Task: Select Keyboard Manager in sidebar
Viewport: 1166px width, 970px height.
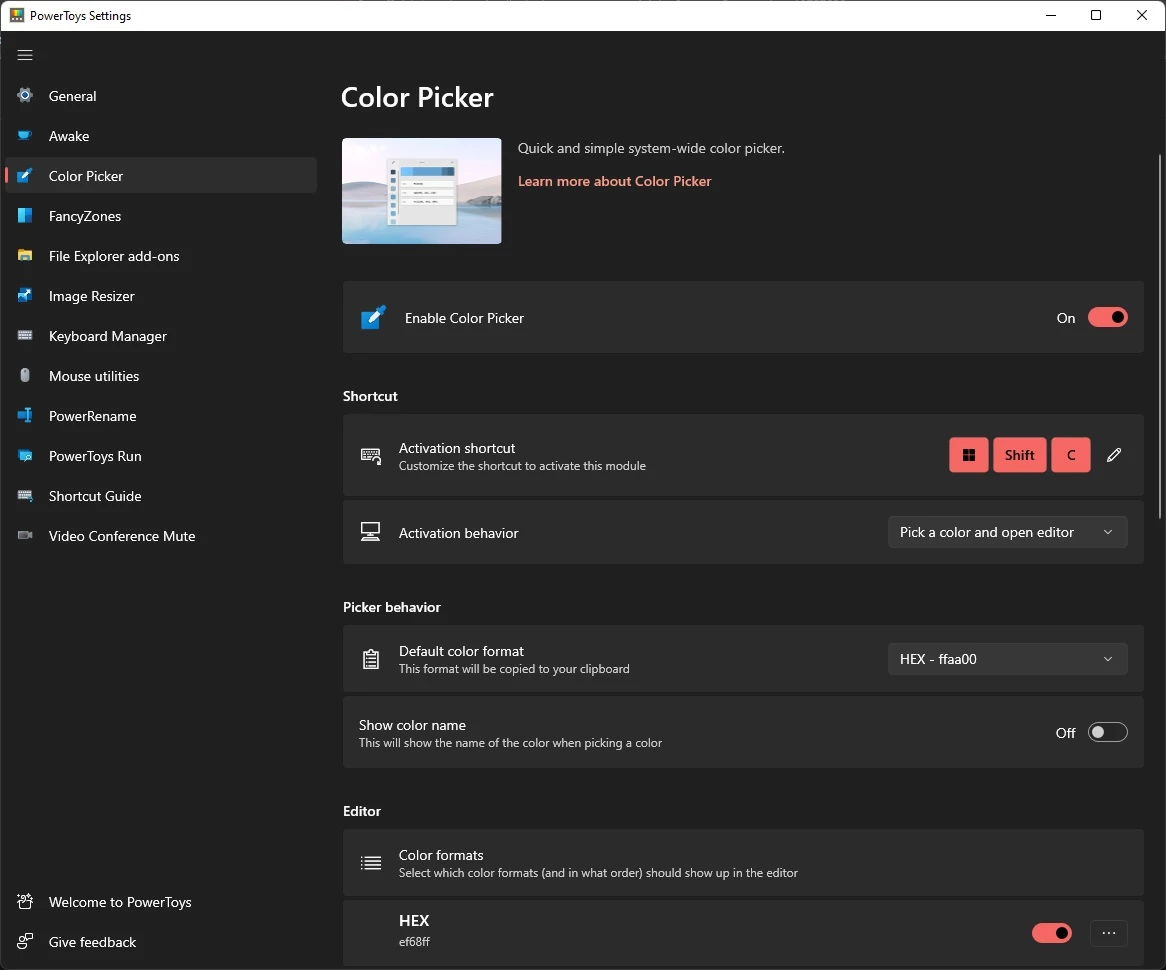Action: pos(161,336)
